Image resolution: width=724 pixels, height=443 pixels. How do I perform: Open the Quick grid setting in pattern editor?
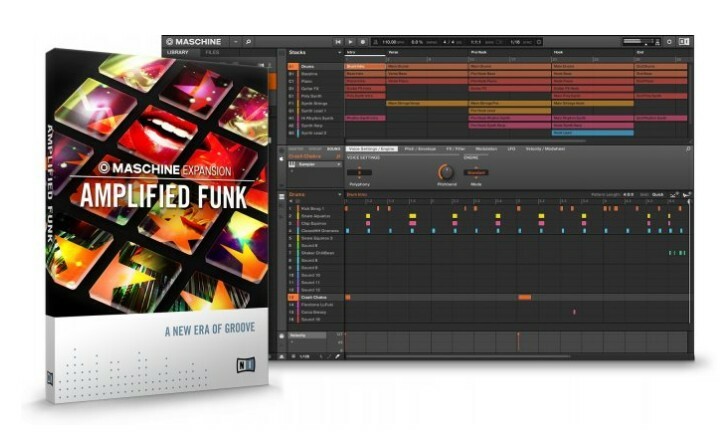click(658, 195)
